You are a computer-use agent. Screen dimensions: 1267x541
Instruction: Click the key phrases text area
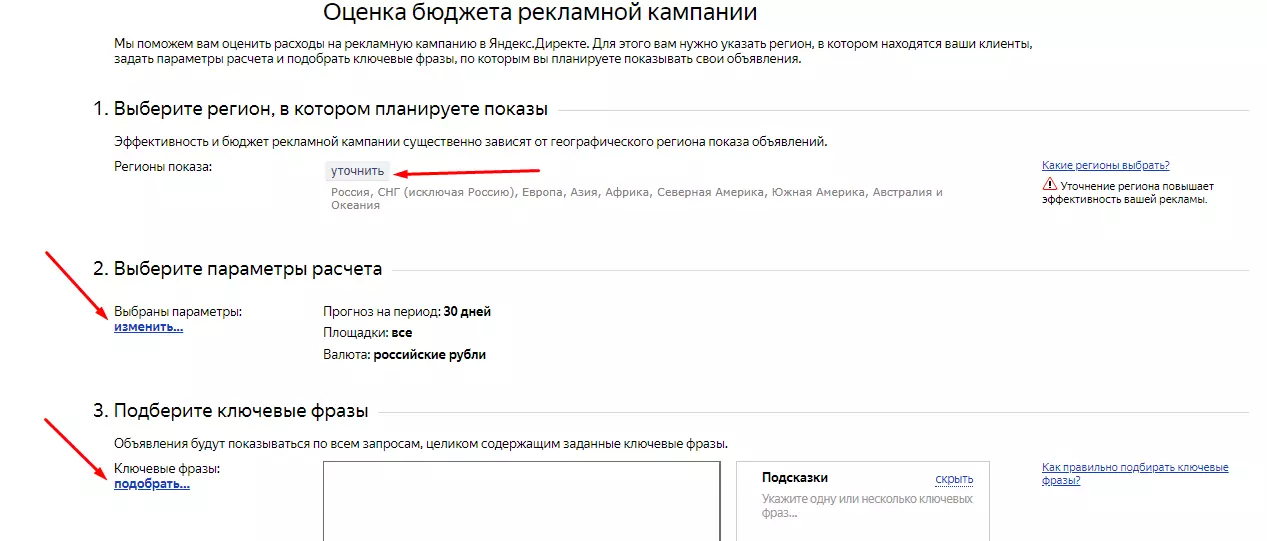(x=521, y=501)
